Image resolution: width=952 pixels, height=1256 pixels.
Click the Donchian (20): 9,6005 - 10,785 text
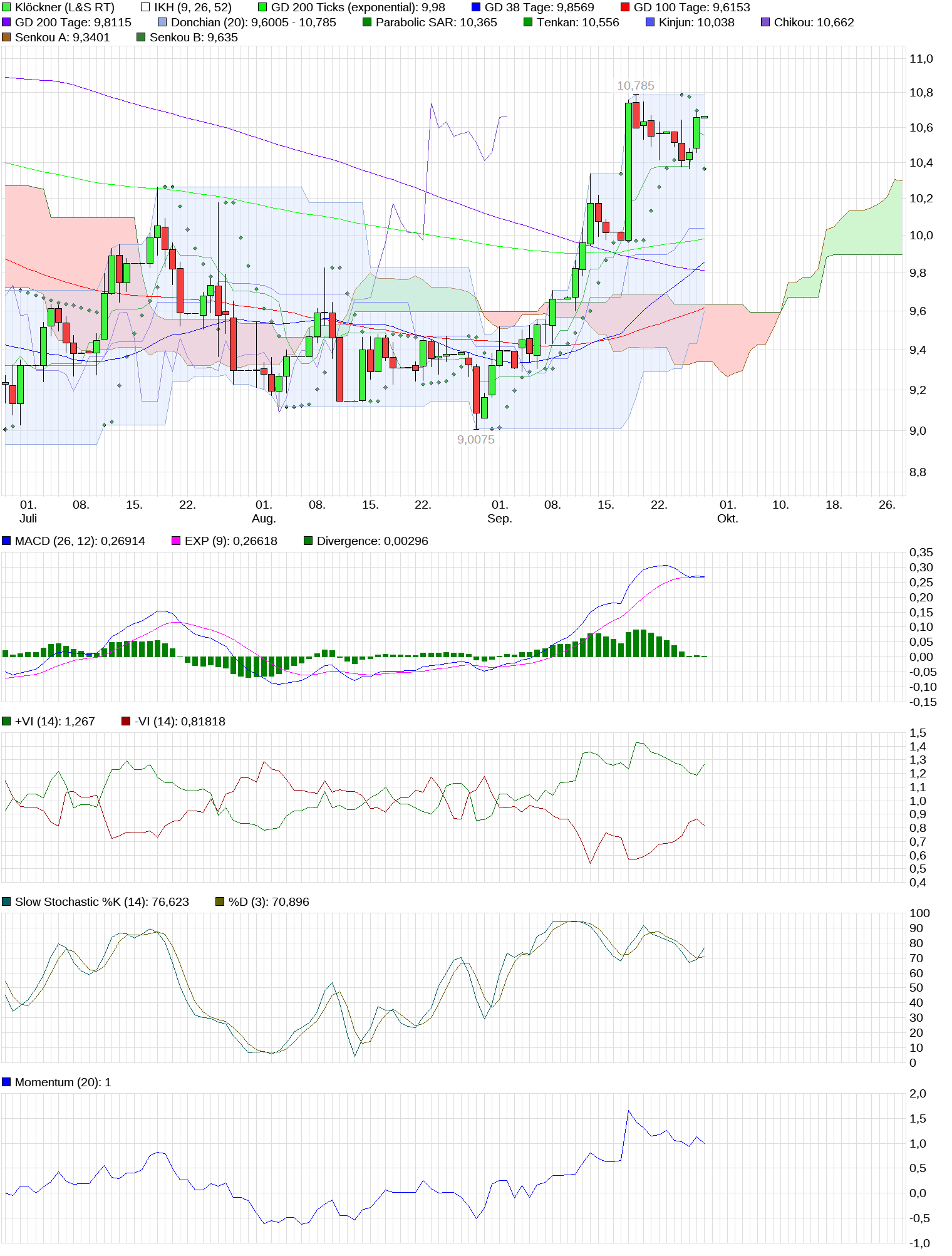(254, 23)
